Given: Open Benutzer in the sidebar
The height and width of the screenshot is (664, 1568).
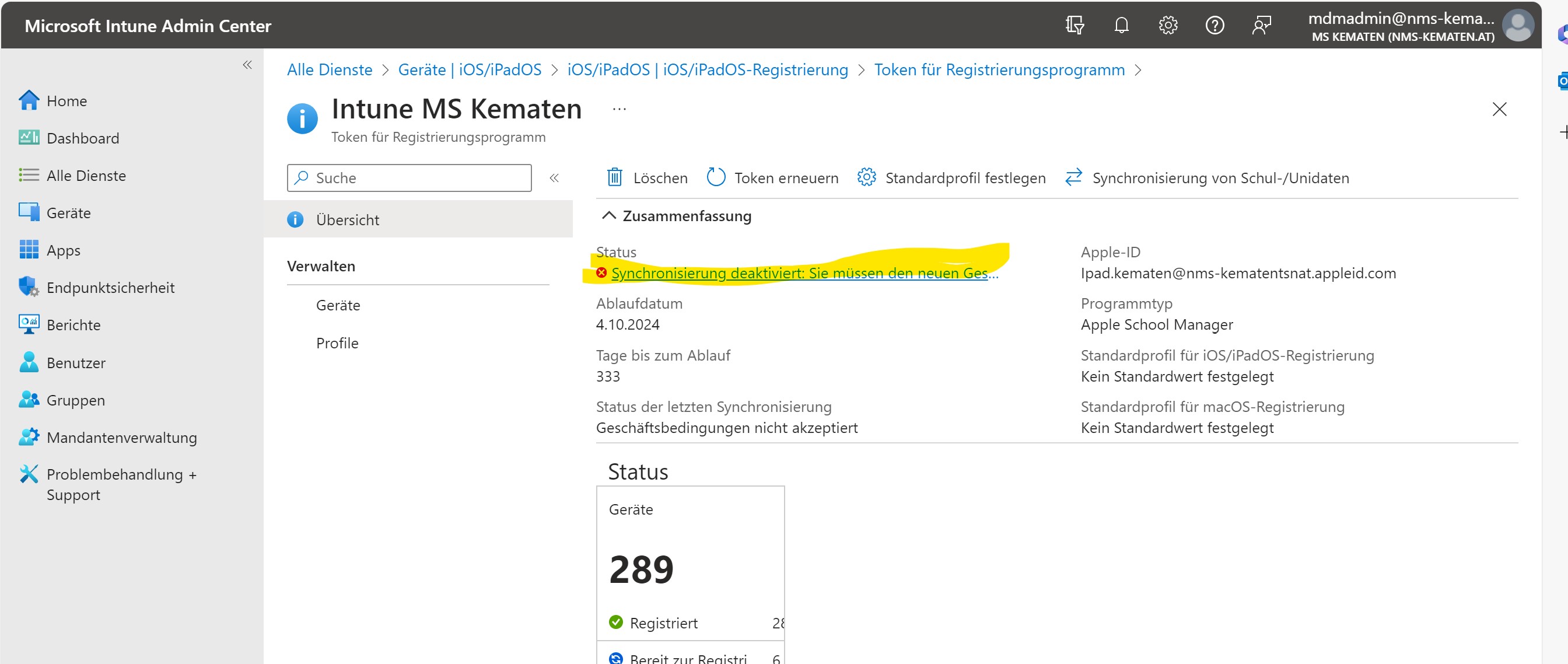Looking at the screenshot, I should [62, 363].
